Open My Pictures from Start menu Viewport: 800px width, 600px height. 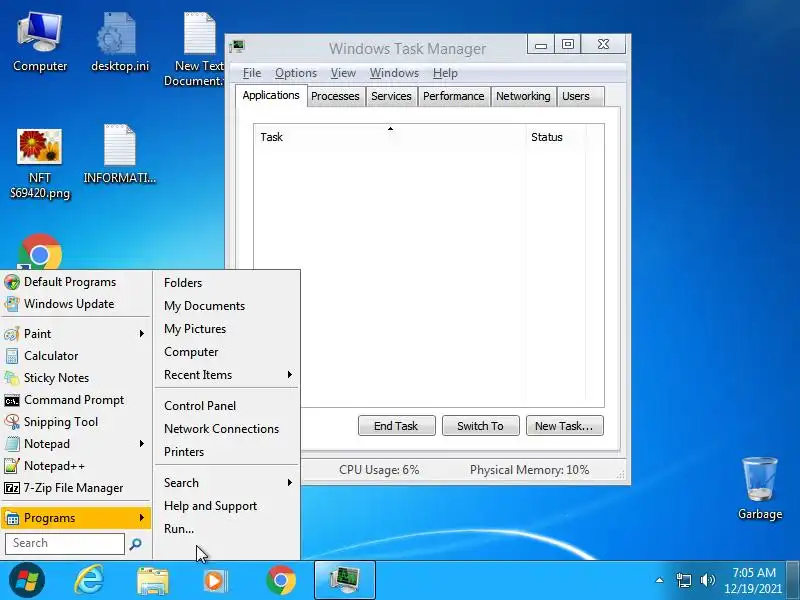point(227,329)
